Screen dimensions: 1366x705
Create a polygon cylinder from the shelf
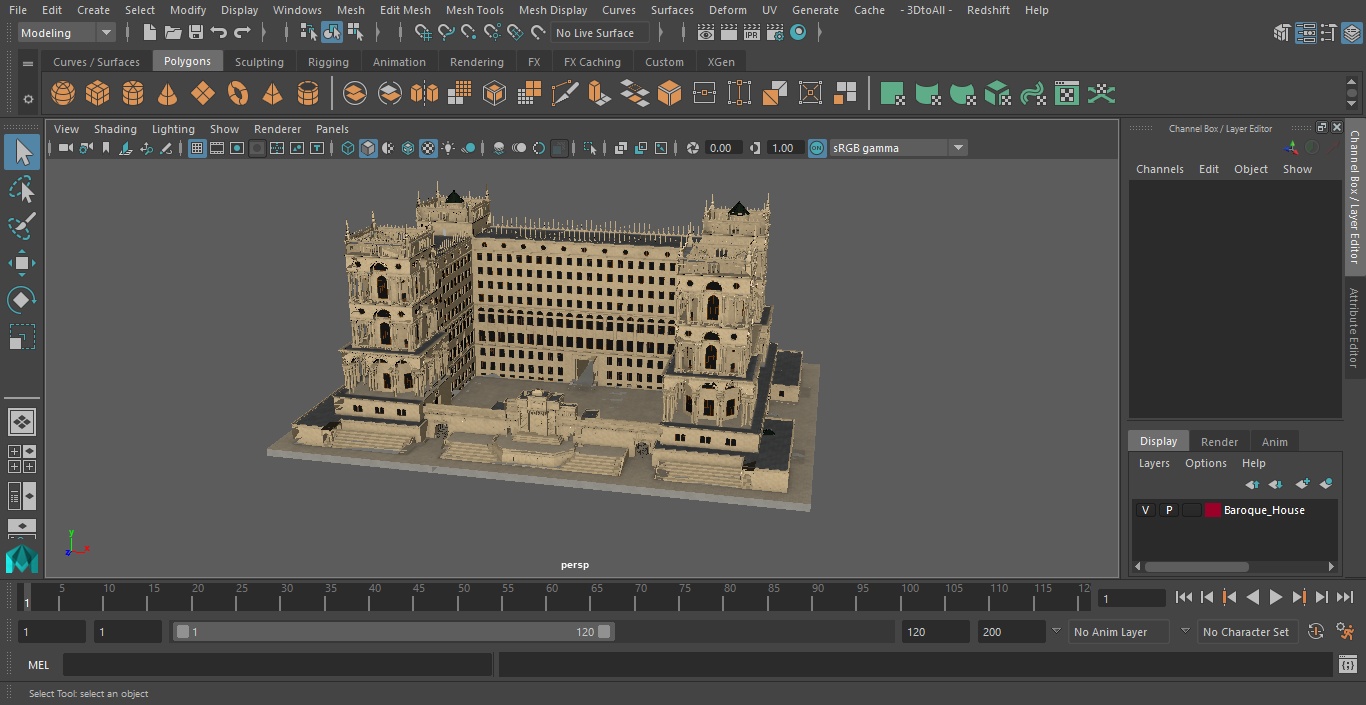click(x=133, y=94)
